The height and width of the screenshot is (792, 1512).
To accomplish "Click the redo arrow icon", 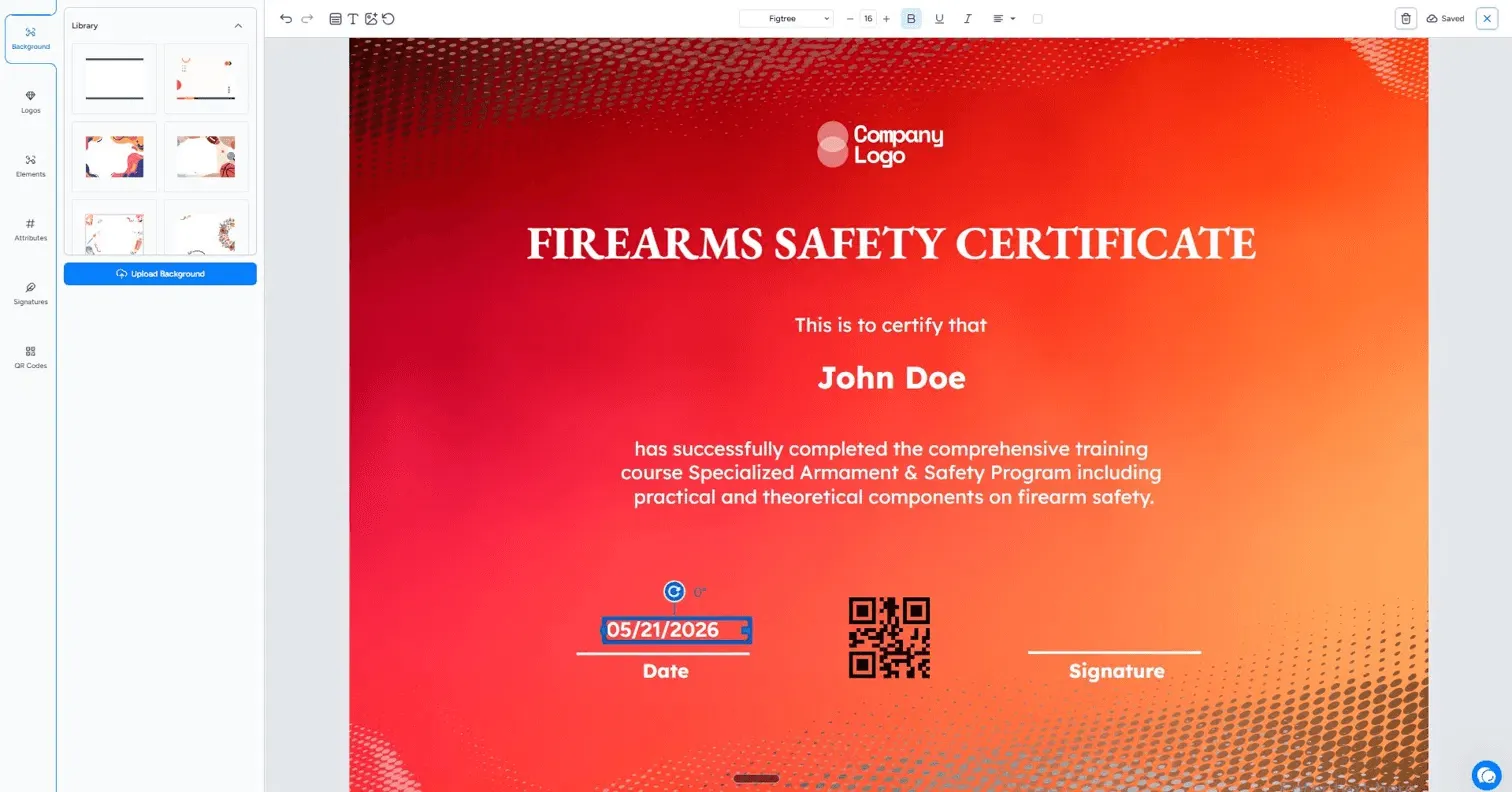I will (x=307, y=19).
